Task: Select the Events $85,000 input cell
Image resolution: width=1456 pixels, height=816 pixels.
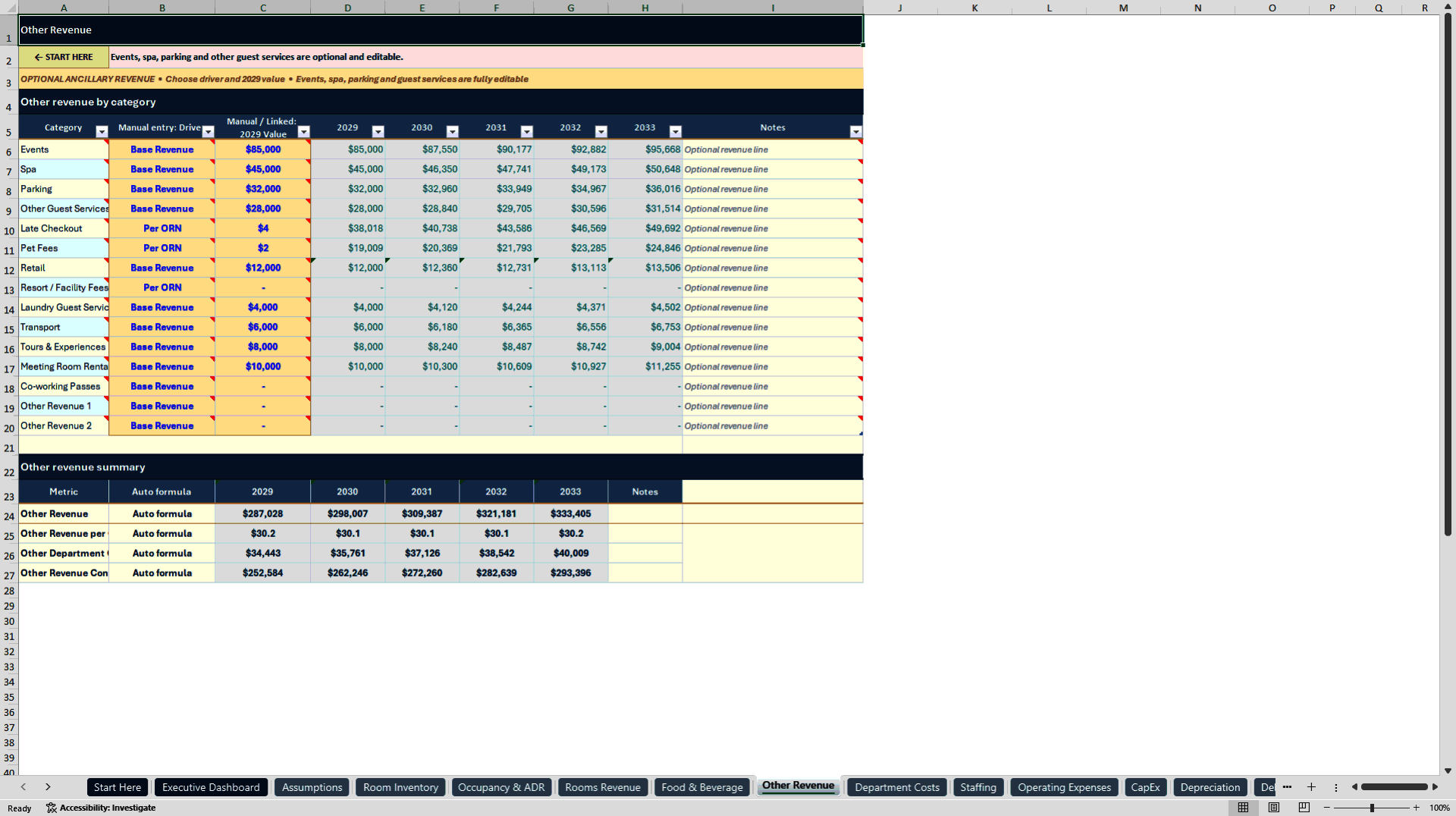Action: 263,149
